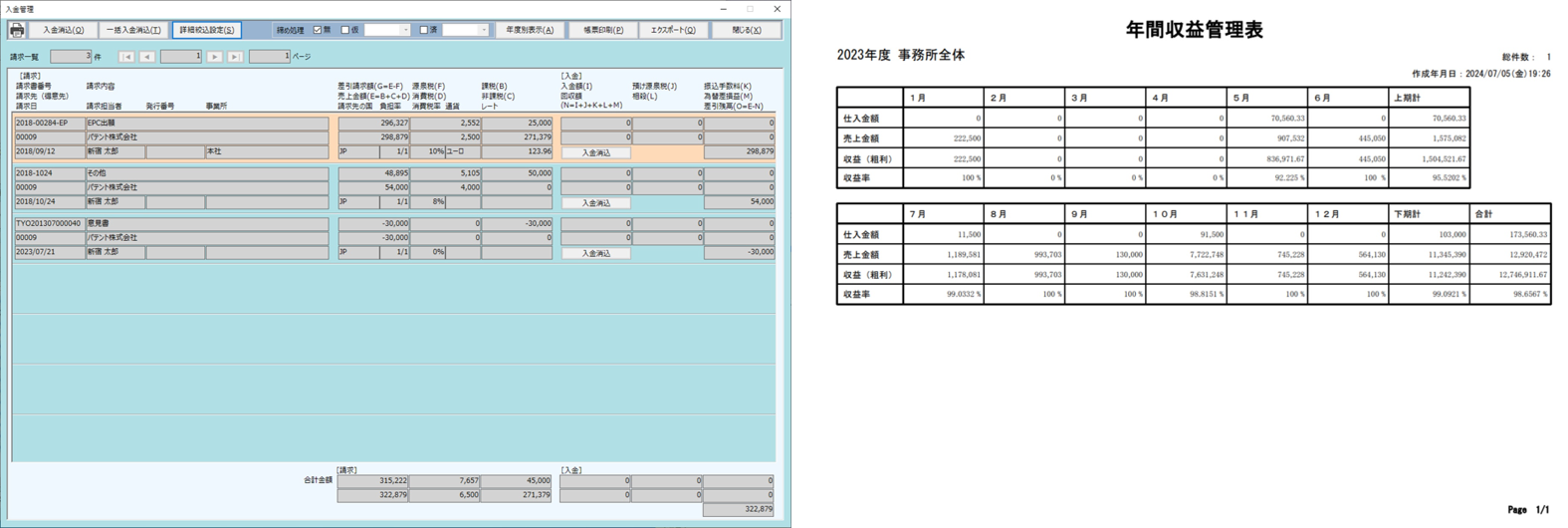Click the 本社 office cell
The image size is (1568, 528).
pyautogui.click(x=267, y=152)
